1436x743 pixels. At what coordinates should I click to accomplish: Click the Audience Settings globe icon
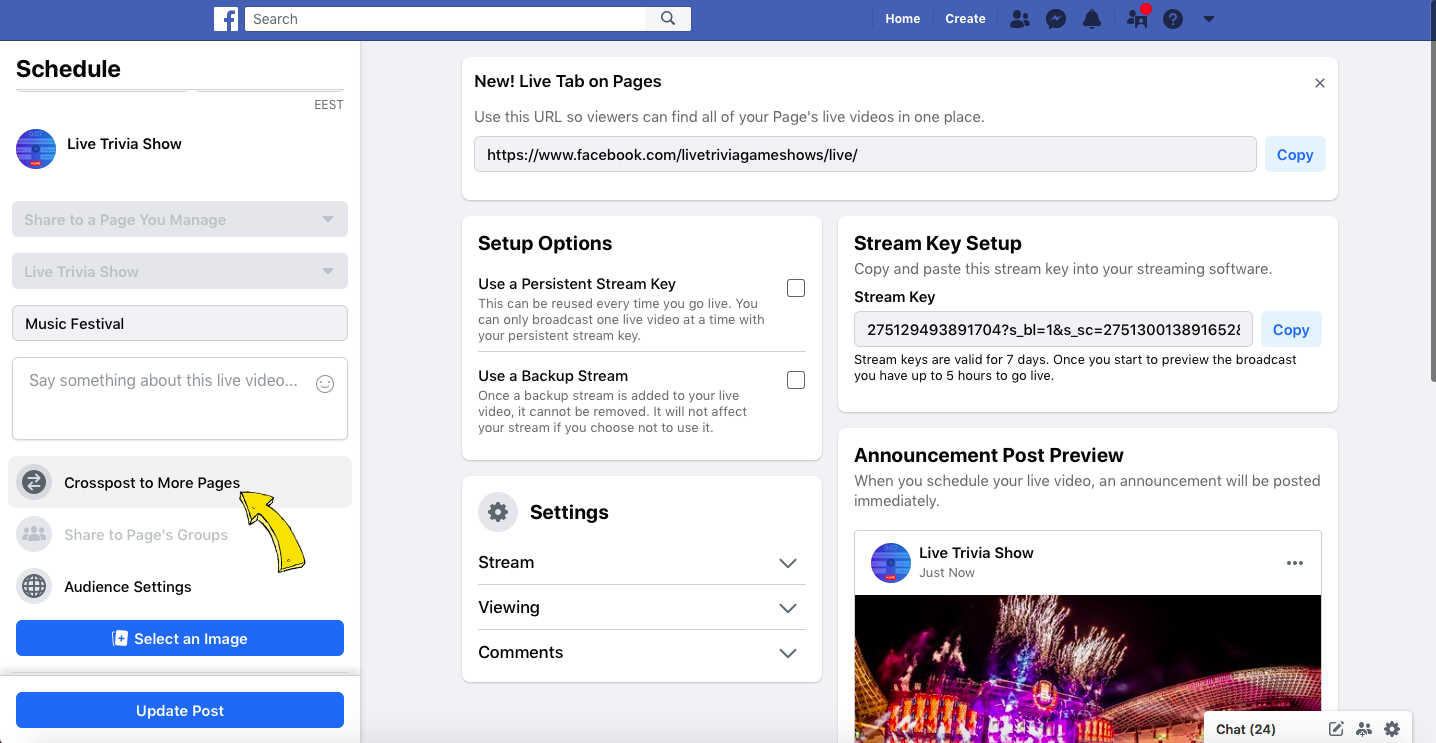click(34, 586)
